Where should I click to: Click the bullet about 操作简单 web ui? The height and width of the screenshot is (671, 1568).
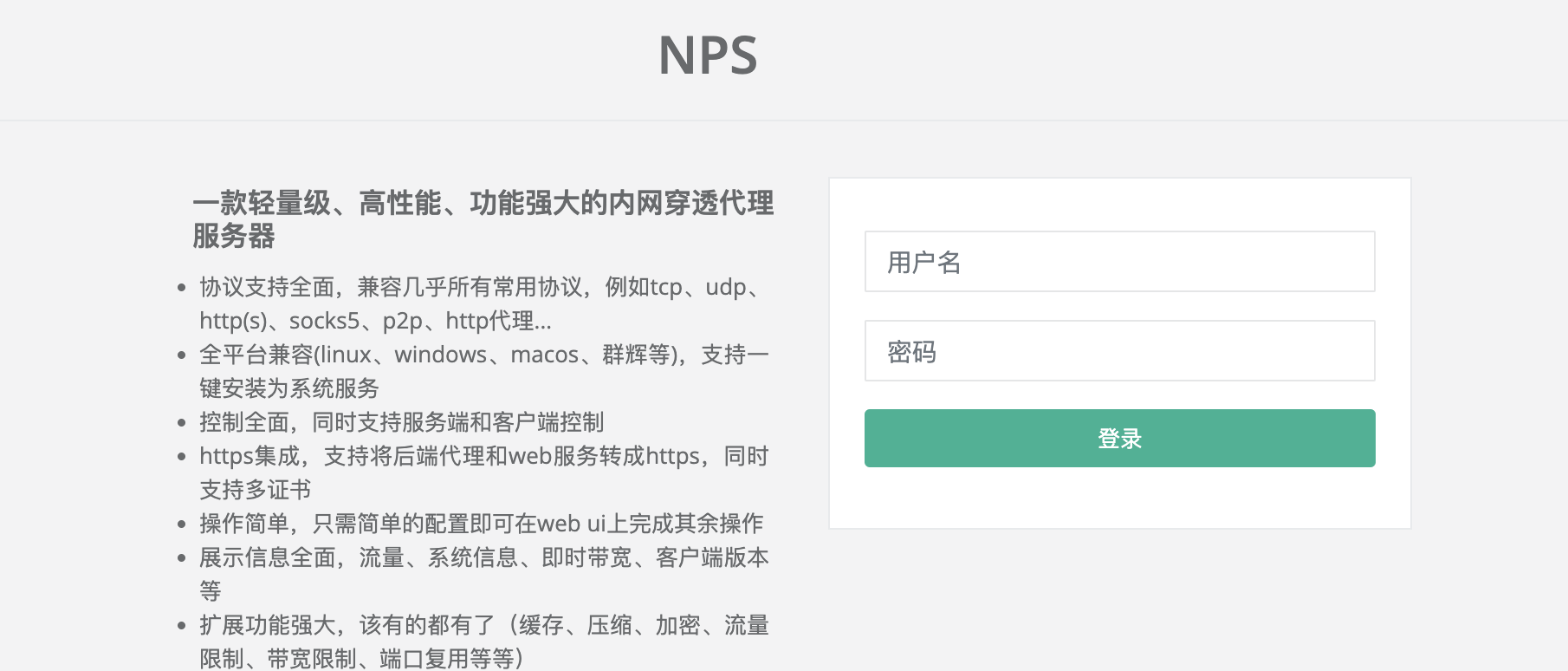pyautogui.click(x=481, y=524)
